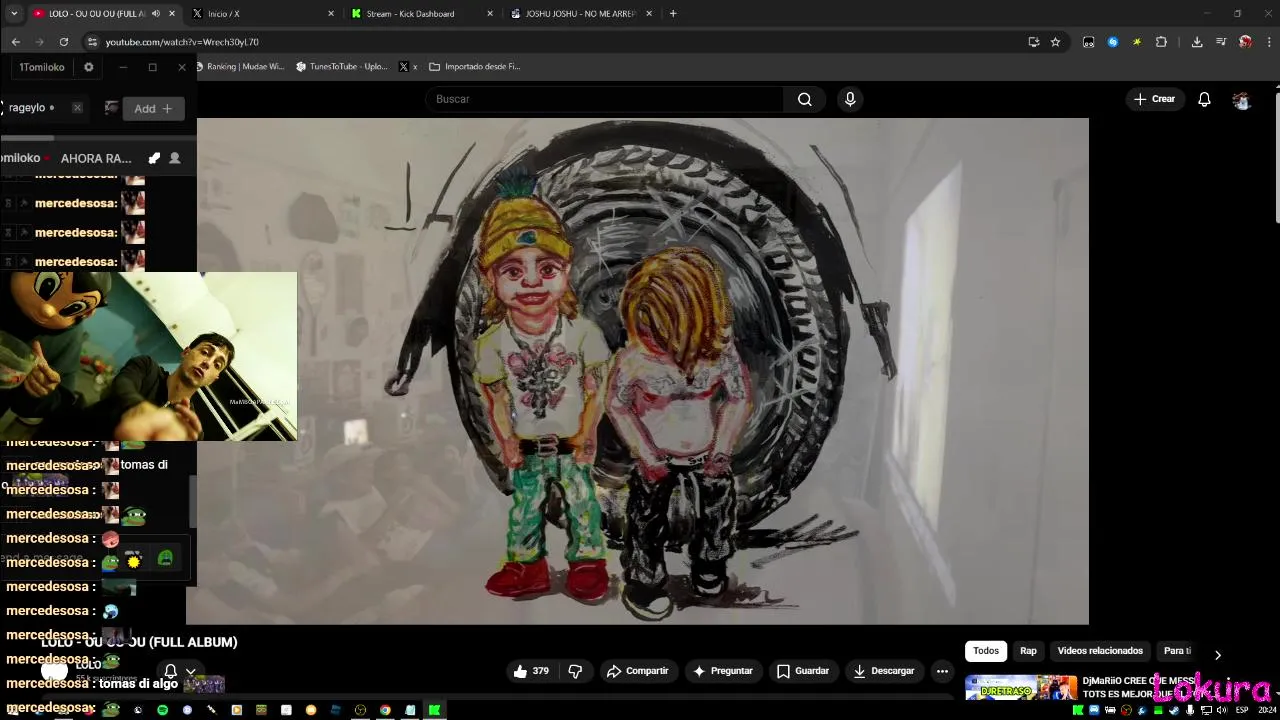Open the volume icon in system tray
The image size is (1280, 720).
[x=1223, y=710]
